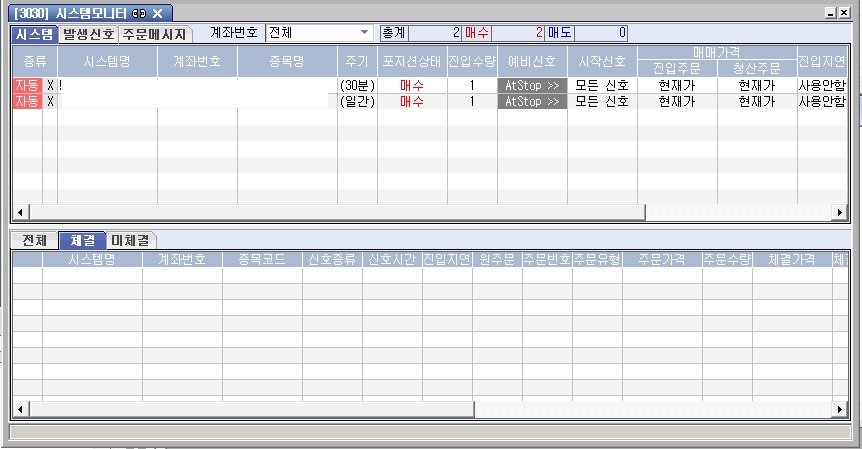Screen dimensions: 862x449
Task: Click right arrow of lower horizontal scrollbar
Action: pyautogui.click(x=839, y=410)
